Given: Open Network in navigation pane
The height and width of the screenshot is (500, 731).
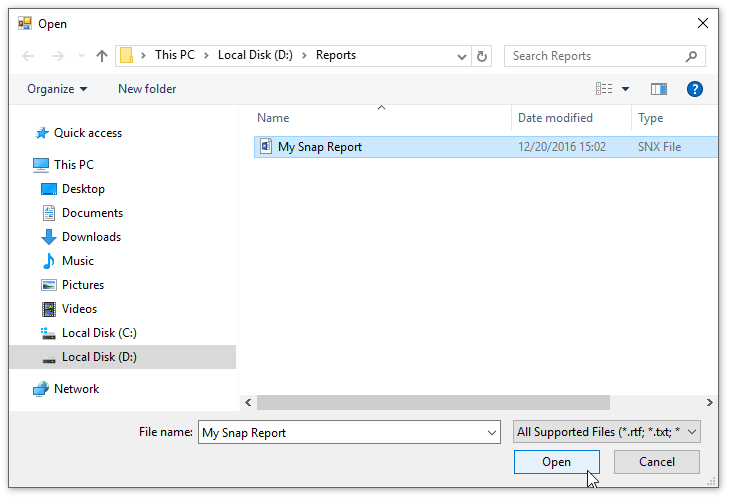Looking at the screenshot, I should (76, 389).
